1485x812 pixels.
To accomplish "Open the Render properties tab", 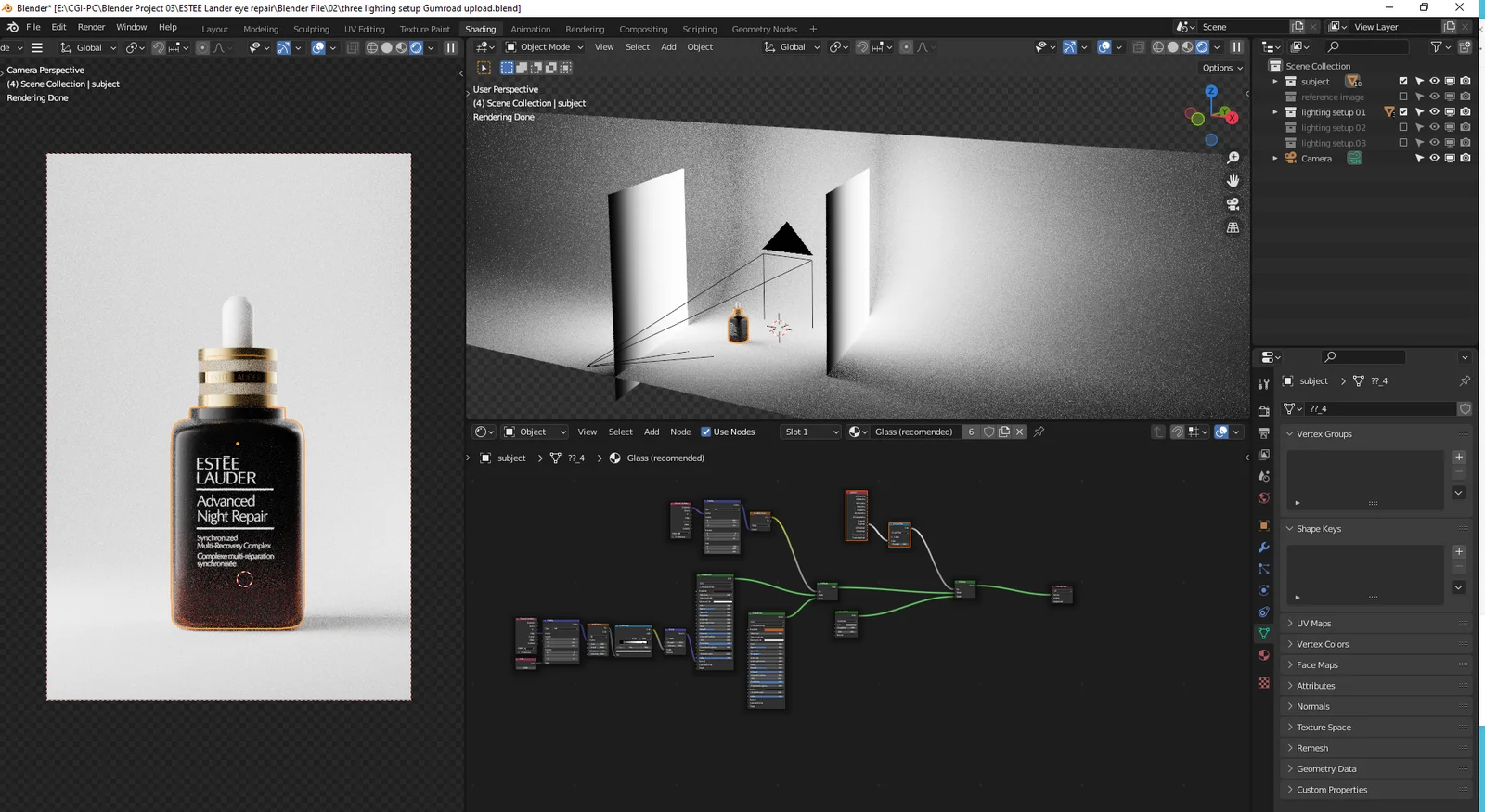I will point(1263,410).
